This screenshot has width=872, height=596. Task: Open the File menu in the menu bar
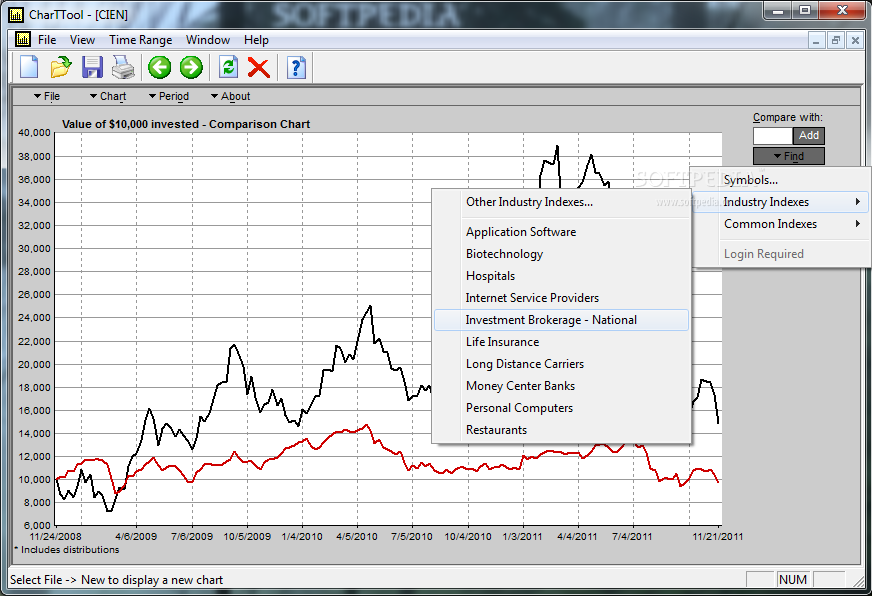47,40
